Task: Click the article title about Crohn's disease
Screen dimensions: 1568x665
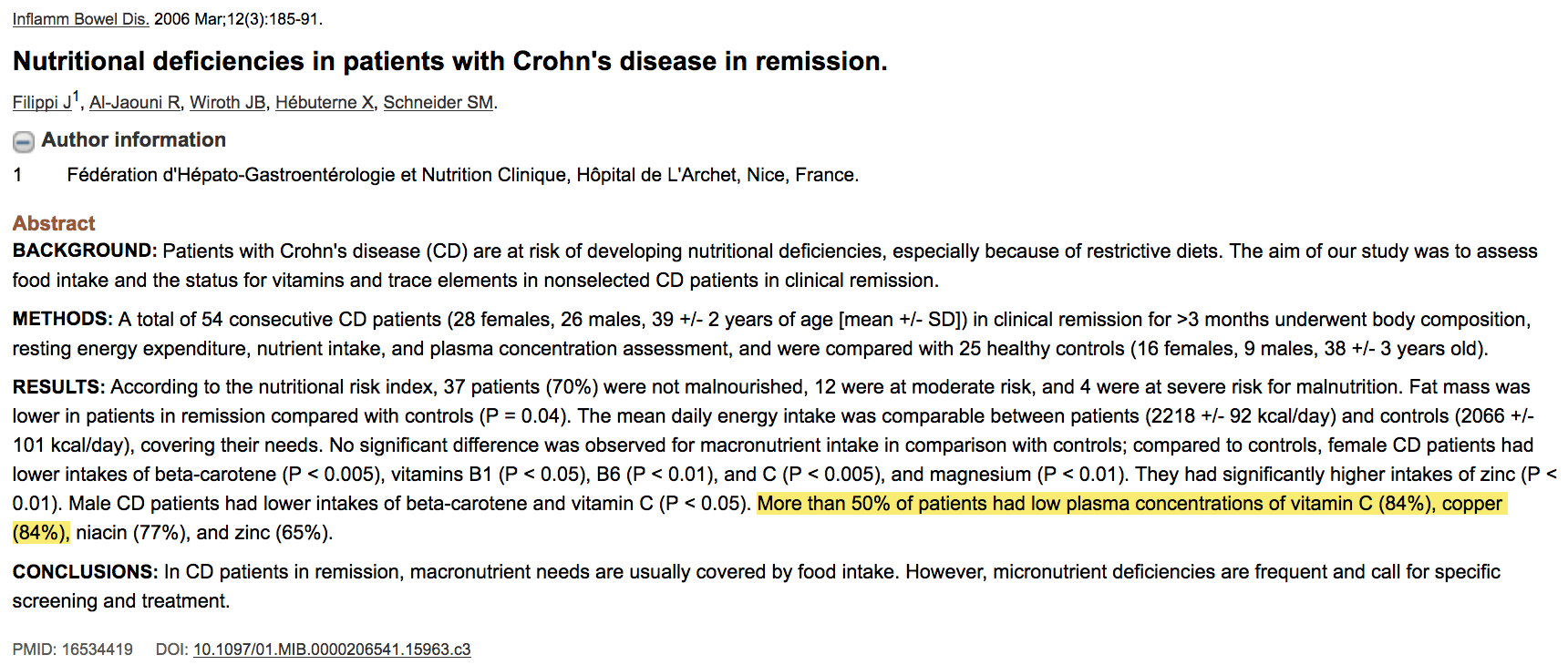Action: [x=449, y=61]
